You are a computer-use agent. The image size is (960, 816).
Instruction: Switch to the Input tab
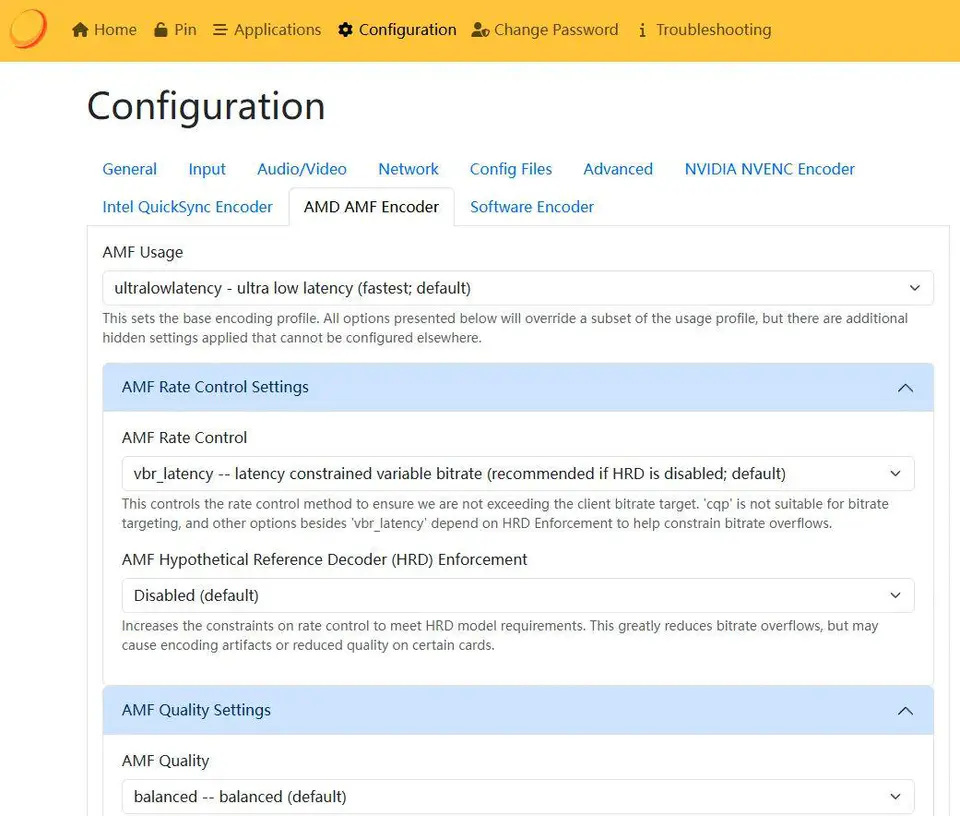[207, 169]
